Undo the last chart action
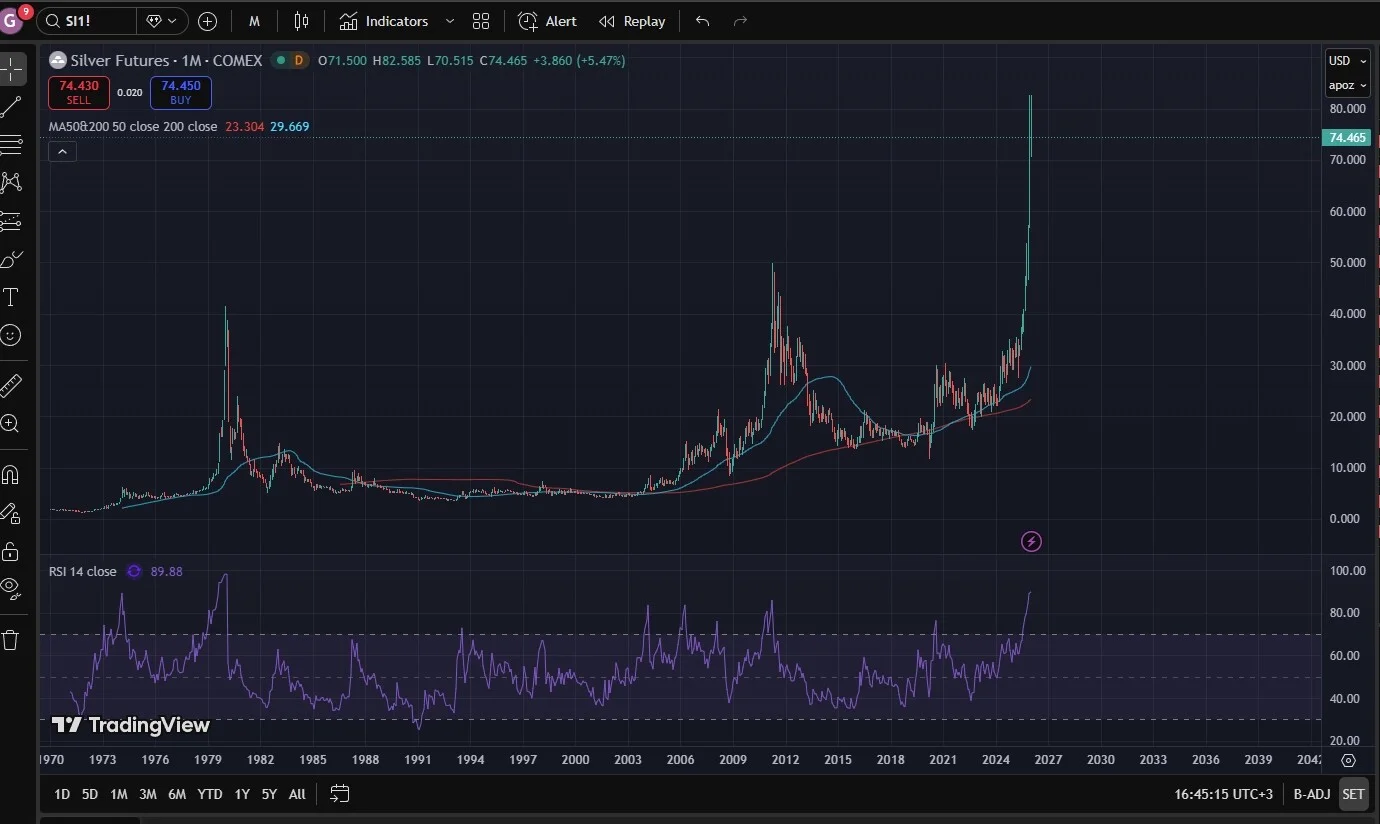1380x824 pixels. pos(703,21)
